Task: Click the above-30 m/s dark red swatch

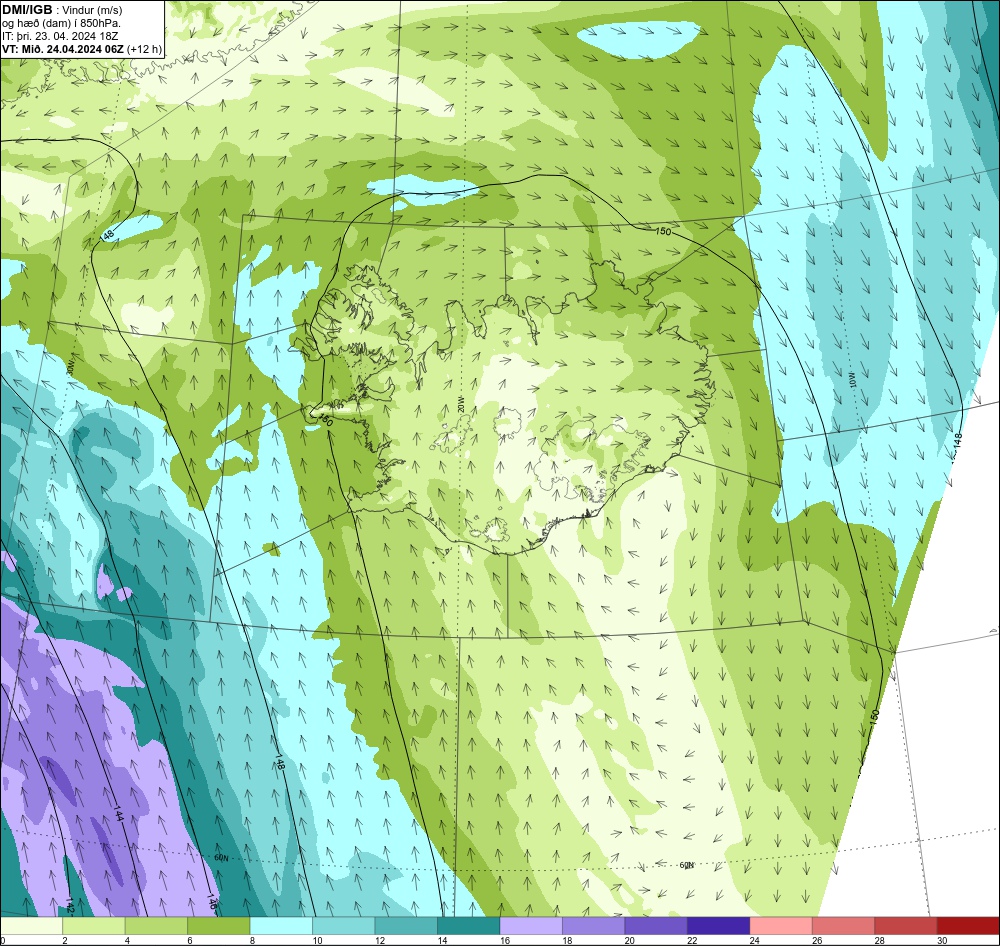Action: (969, 926)
